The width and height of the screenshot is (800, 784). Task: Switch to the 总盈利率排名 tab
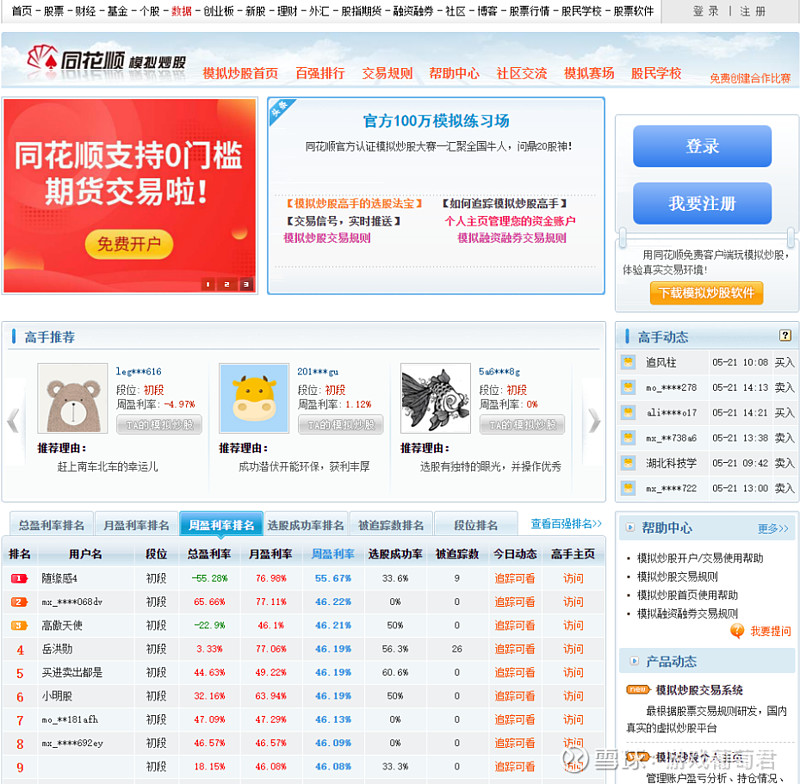[50, 523]
